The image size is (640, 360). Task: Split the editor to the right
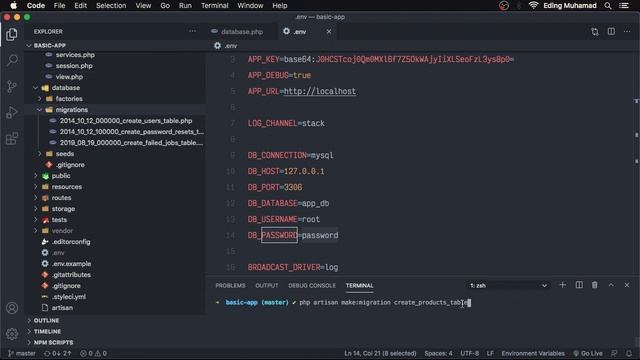pos(611,31)
